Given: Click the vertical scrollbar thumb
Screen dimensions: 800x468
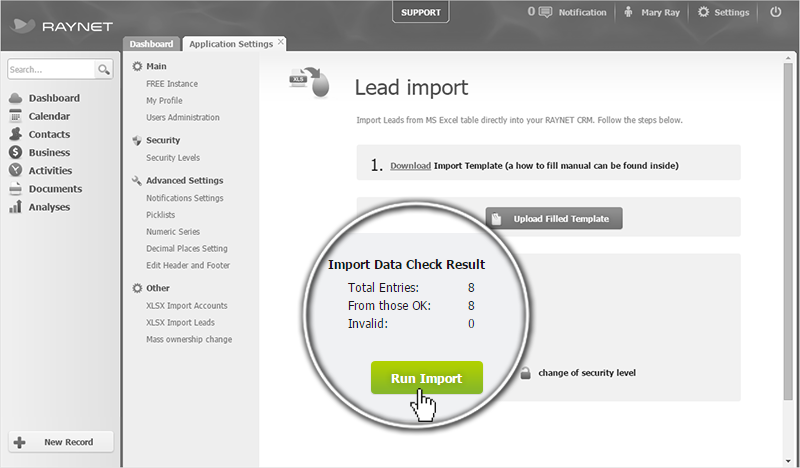Looking at the screenshot, I should [788, 232].
